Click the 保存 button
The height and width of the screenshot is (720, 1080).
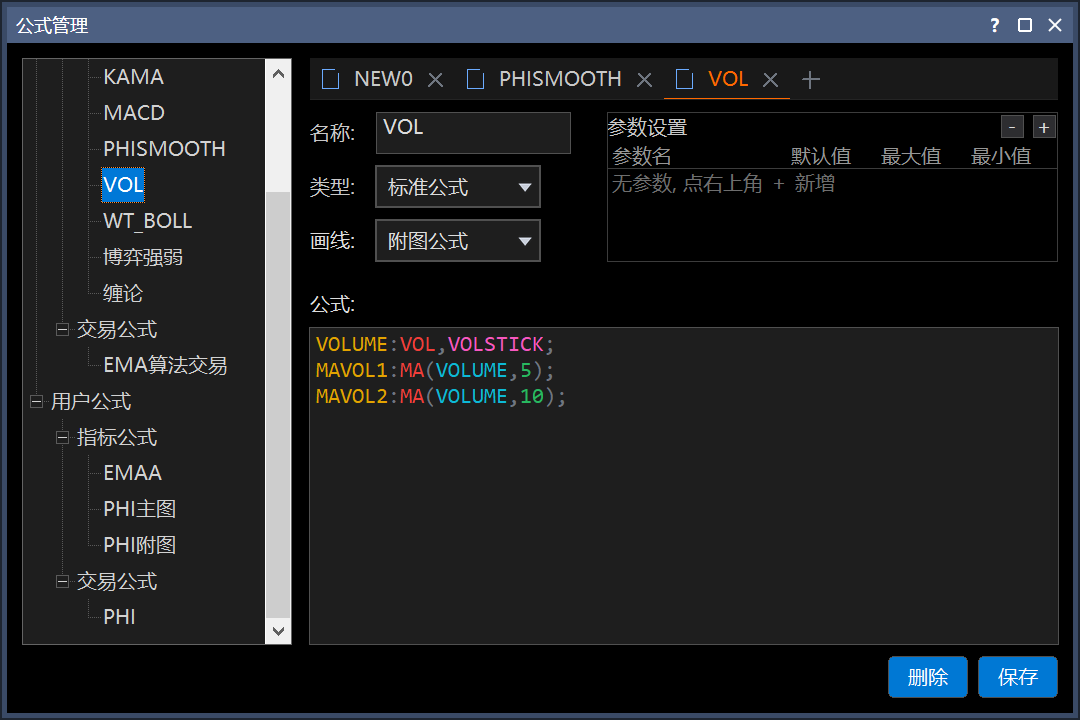tap(1018, 677)
